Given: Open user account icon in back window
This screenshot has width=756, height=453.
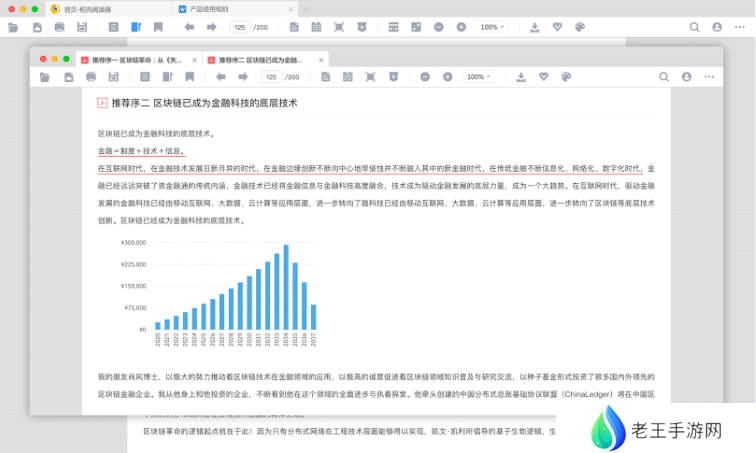Looking at the screenshot, I should 717,27.
